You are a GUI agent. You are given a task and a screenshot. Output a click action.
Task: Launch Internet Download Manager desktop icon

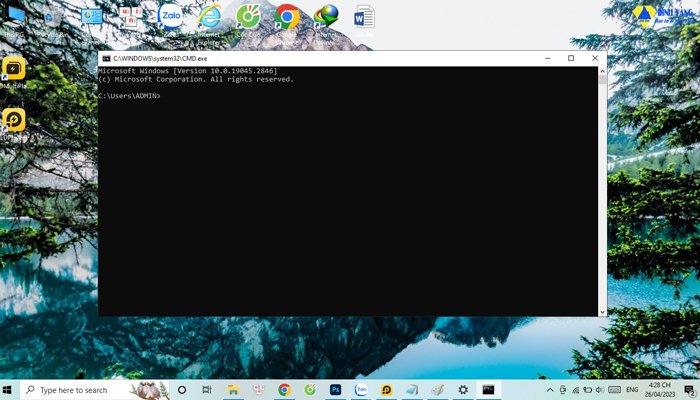coord(326,17)
